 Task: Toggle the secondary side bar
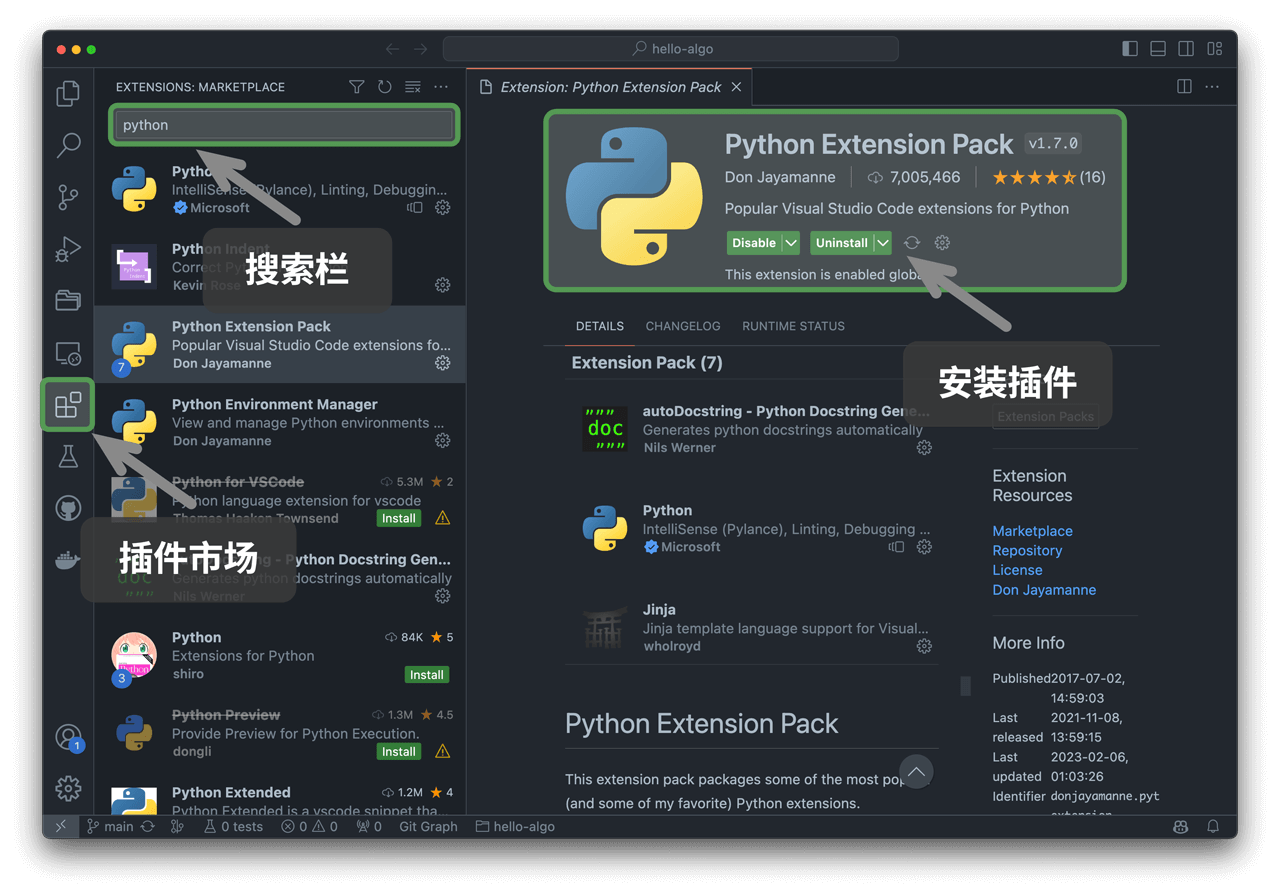pos(1186,48)
